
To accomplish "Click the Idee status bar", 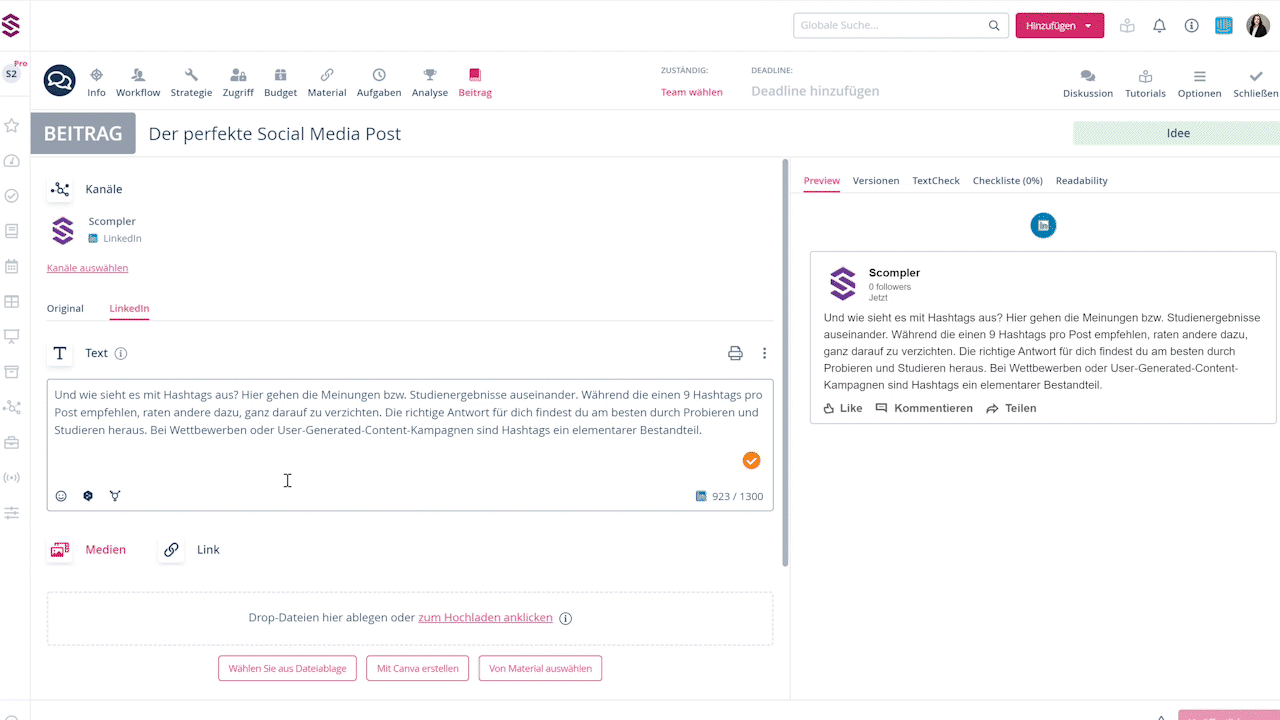I will [x=1176, y=133].
